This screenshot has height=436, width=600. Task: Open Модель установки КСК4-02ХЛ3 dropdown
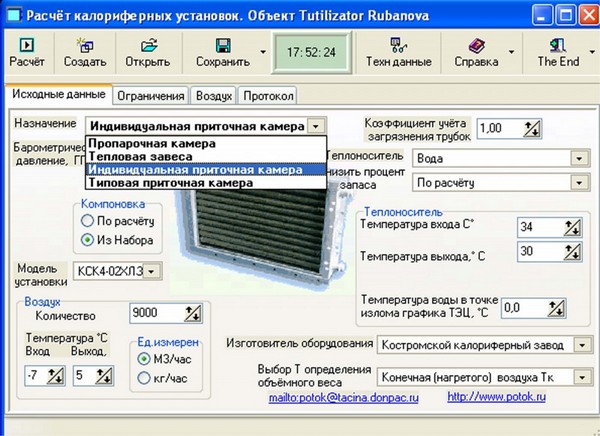(152, 271)
